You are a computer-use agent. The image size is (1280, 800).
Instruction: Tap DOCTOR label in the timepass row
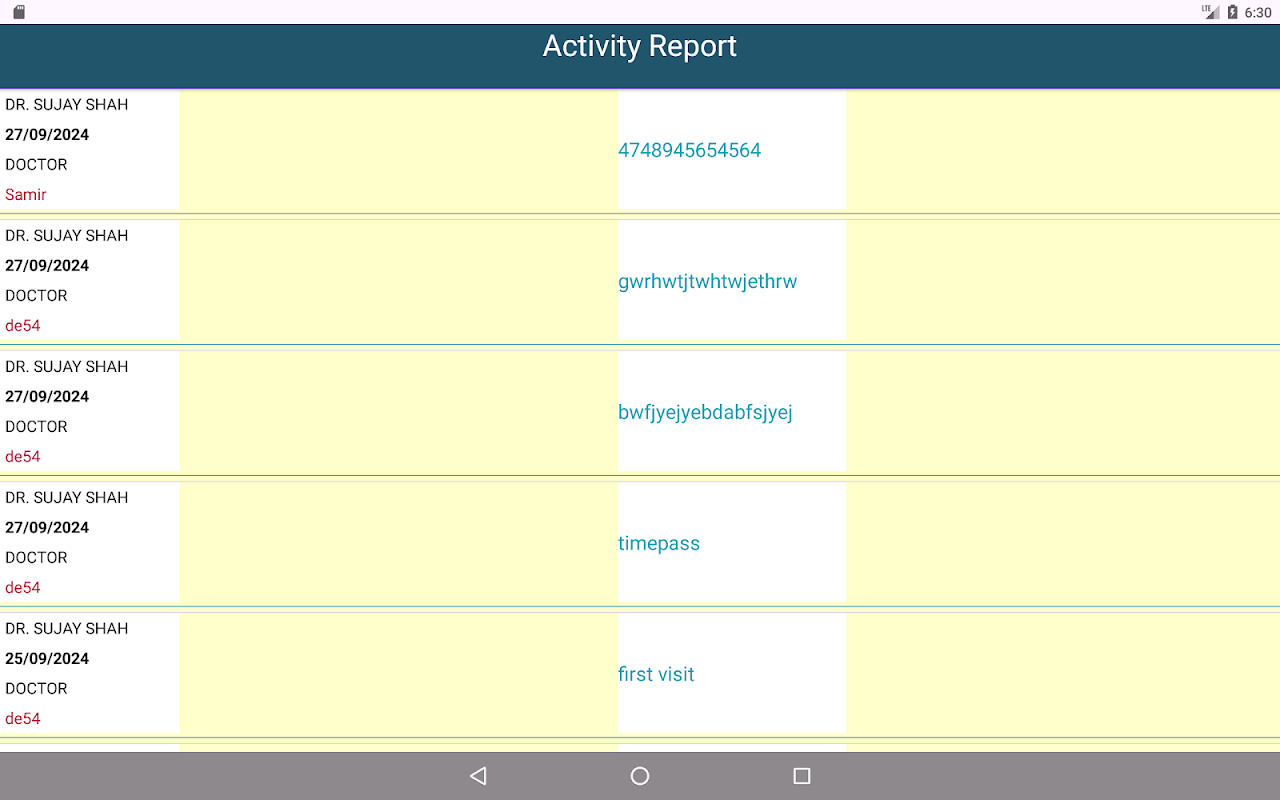36,557
